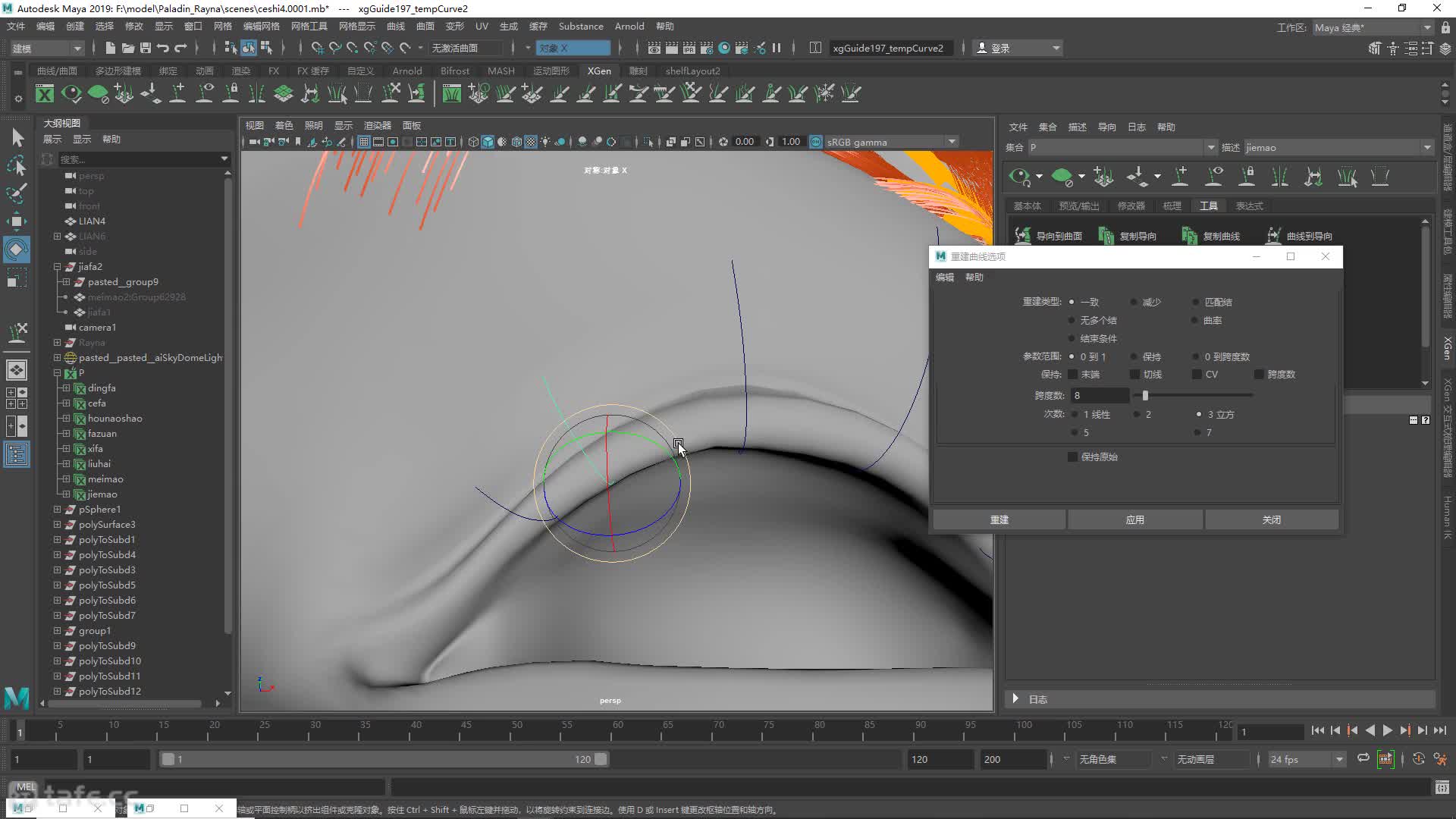Screen dimensions: 1456x819
Task: Click play forward button
Action: pyautogui.click(x=1387, y=730)
